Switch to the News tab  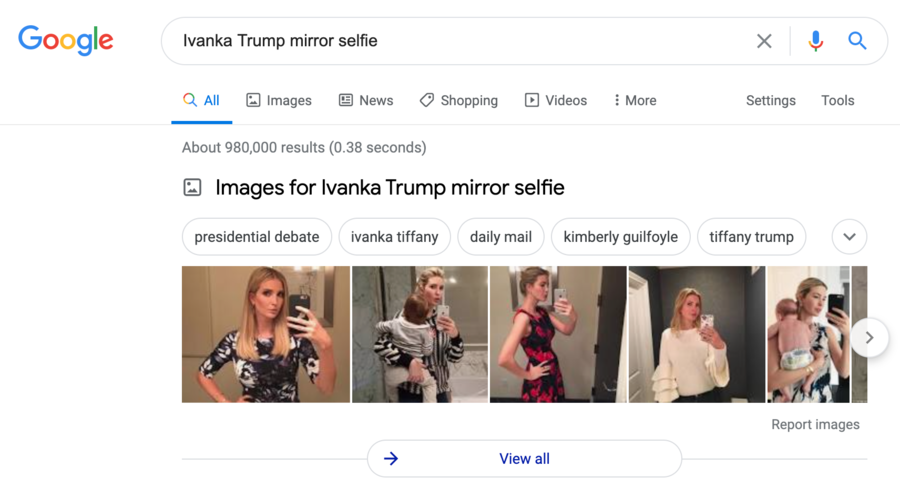(365, 100)
